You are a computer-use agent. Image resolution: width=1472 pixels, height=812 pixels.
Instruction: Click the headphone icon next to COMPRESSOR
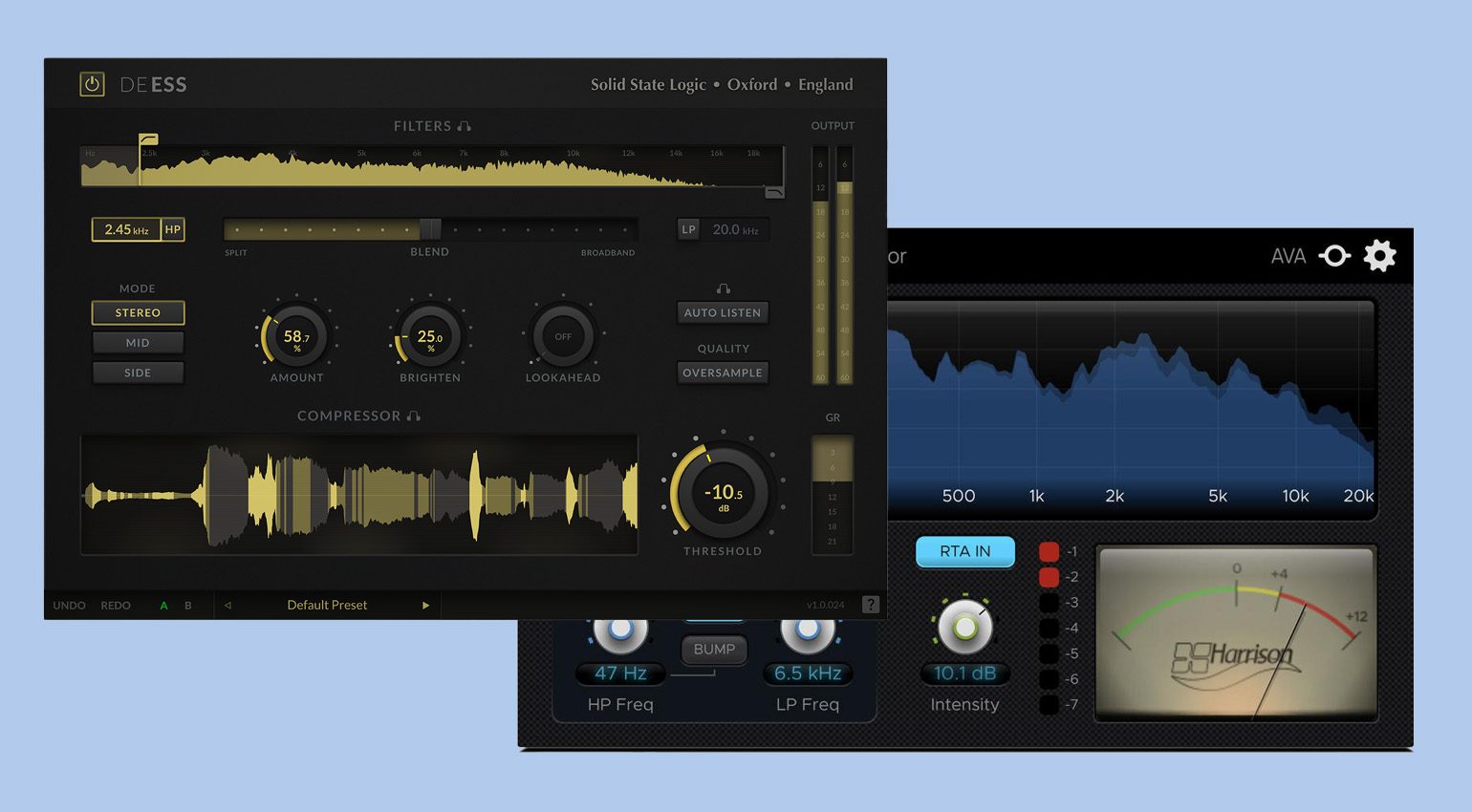coord(413,416)
